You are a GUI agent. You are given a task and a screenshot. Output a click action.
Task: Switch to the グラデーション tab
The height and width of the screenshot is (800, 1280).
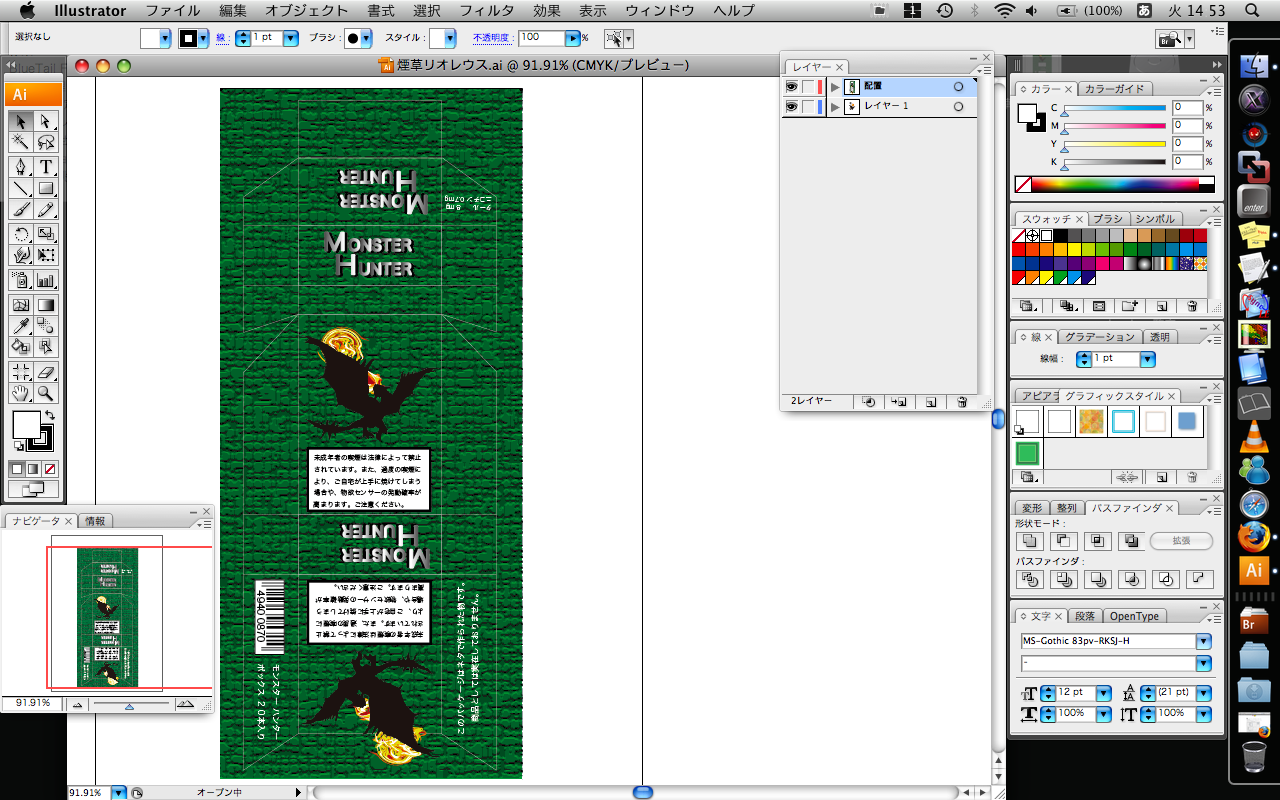[1099, 337]
